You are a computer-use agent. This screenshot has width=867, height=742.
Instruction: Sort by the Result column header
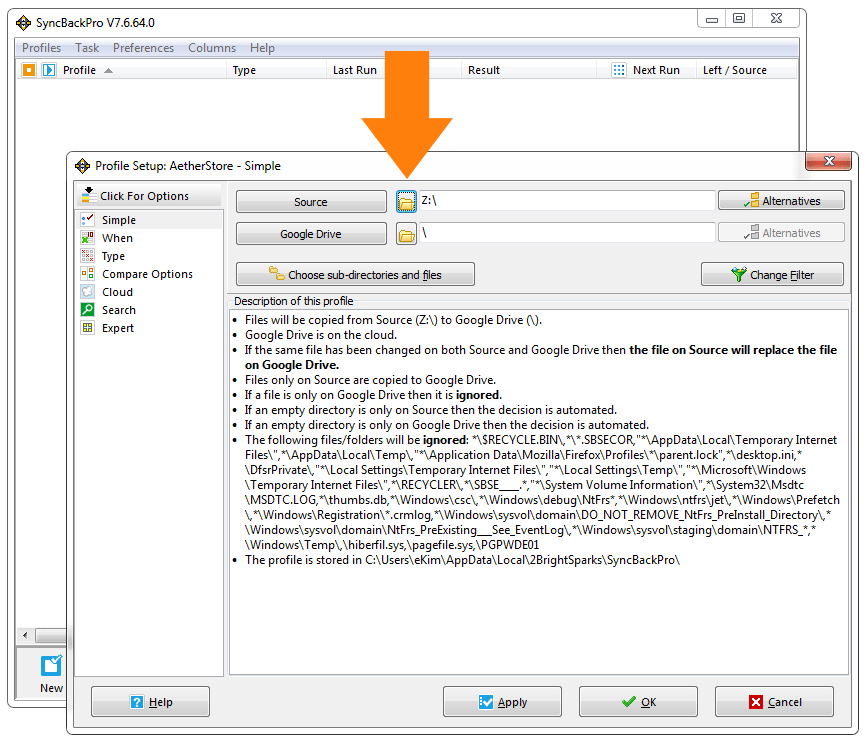[x=484, y=70]
